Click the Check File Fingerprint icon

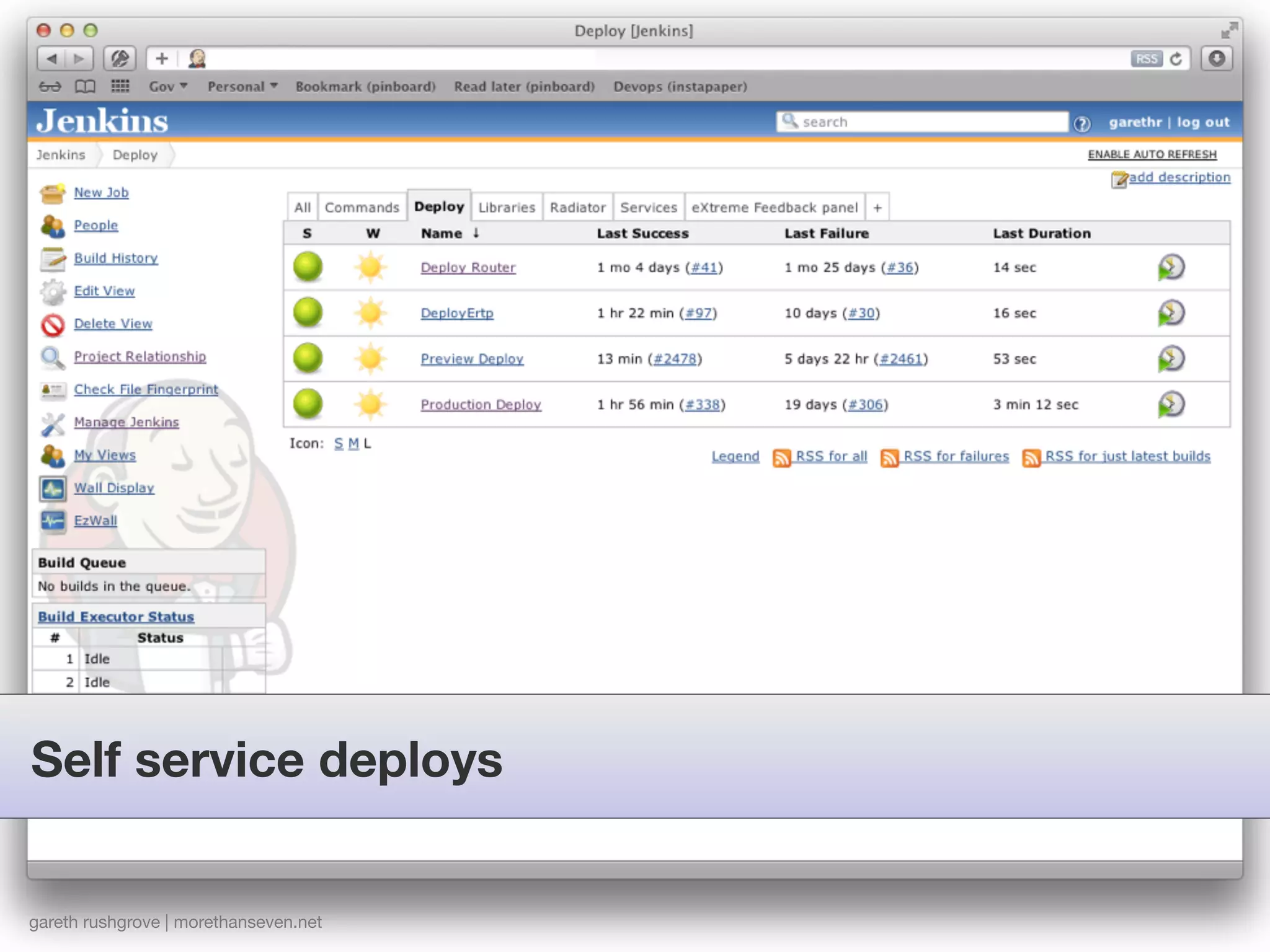pos(52,390)
